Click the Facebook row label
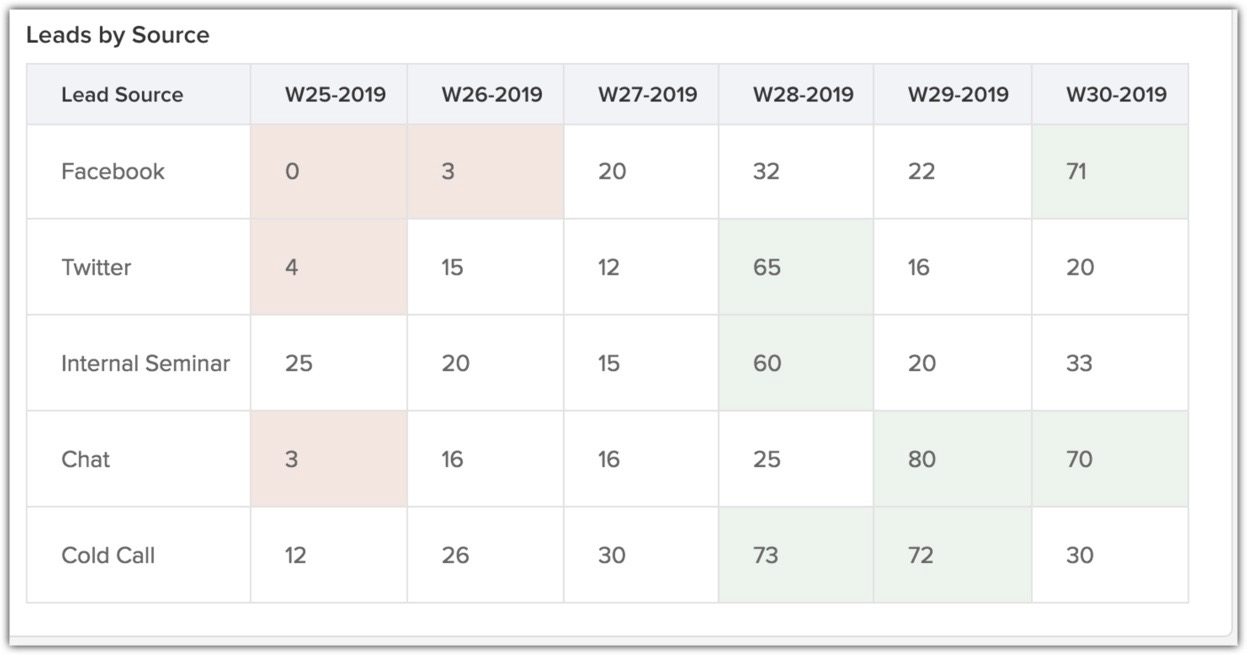Screen dimensions: 1247x655 113,171
